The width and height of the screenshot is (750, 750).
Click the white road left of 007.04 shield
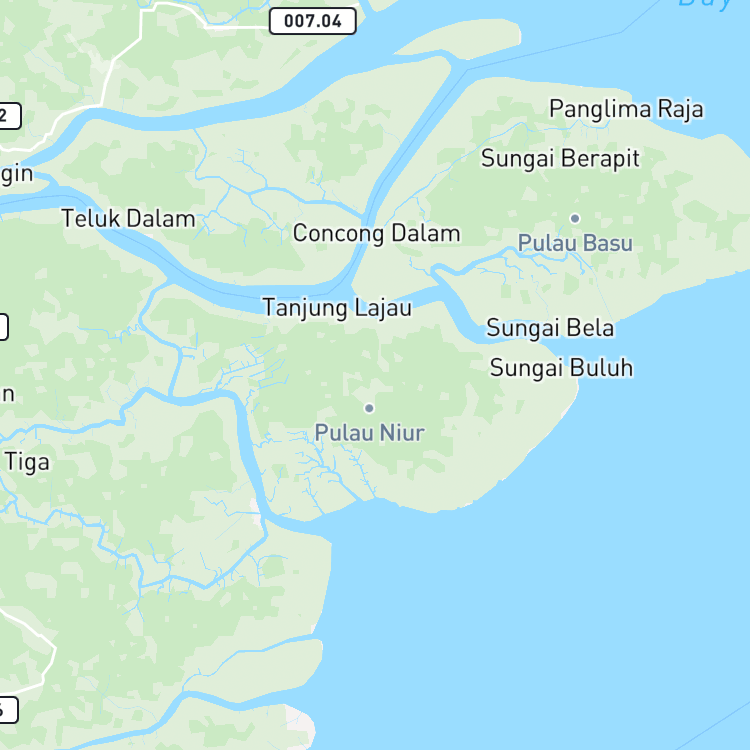(x=235, y=28)
